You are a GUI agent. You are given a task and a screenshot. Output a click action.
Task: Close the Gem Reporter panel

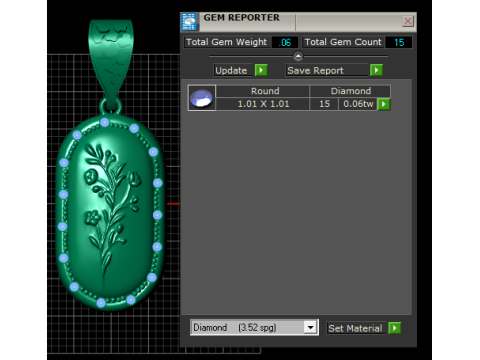(408, 21)
